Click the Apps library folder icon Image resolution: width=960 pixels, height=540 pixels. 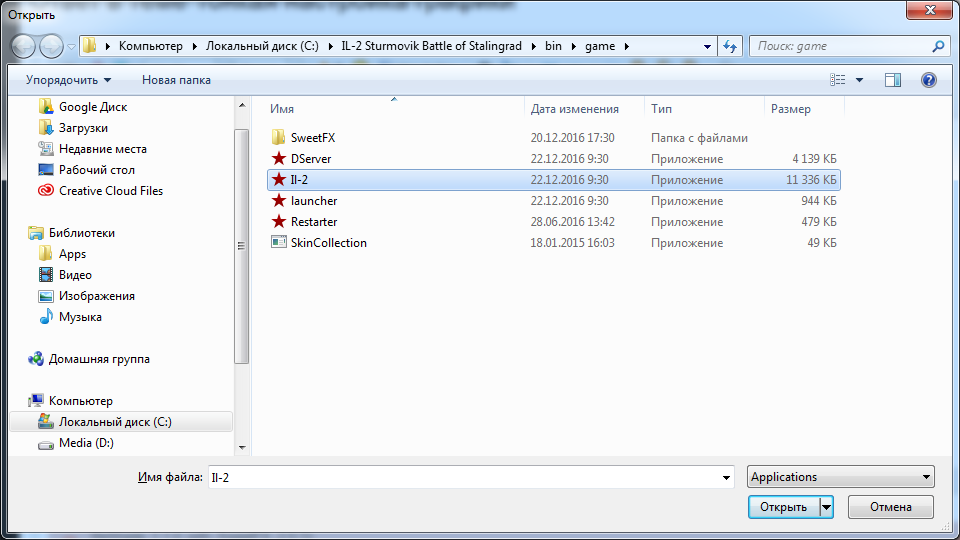45,253
